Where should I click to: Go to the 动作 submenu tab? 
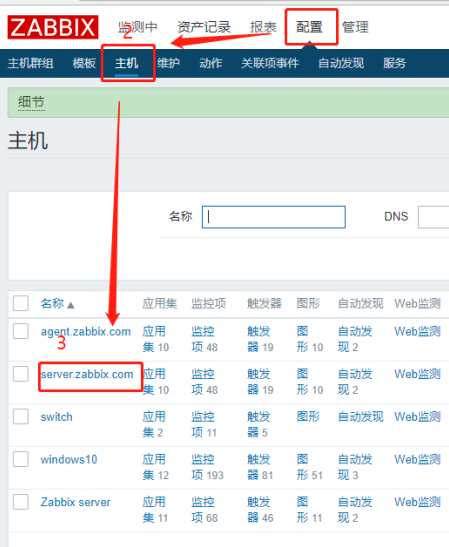[x=211, y=63]
